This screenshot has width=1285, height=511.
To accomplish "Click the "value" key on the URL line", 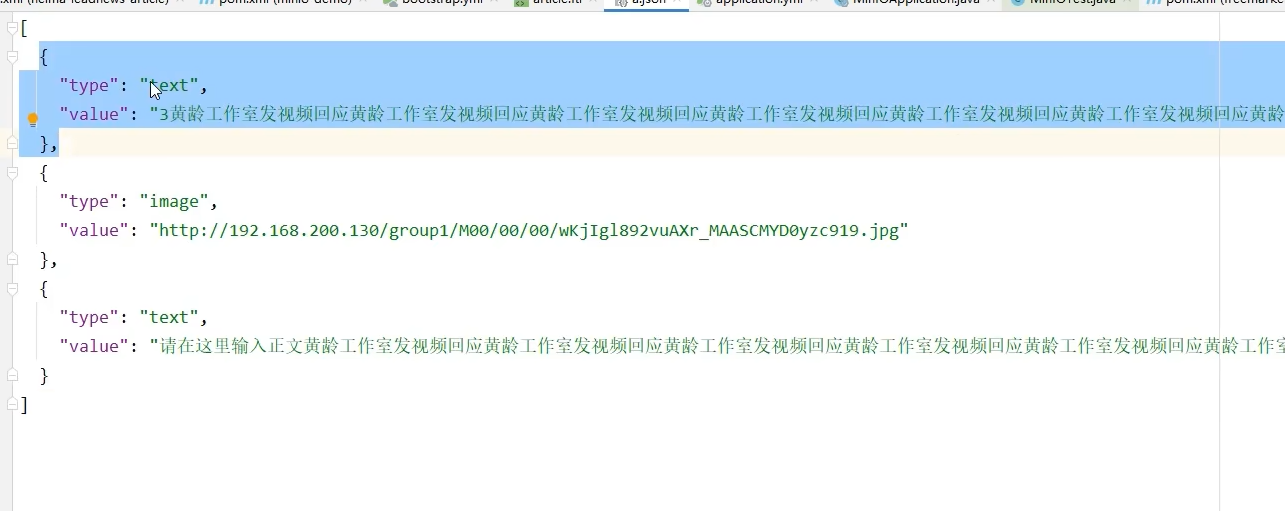I will [x=94, y=230].
